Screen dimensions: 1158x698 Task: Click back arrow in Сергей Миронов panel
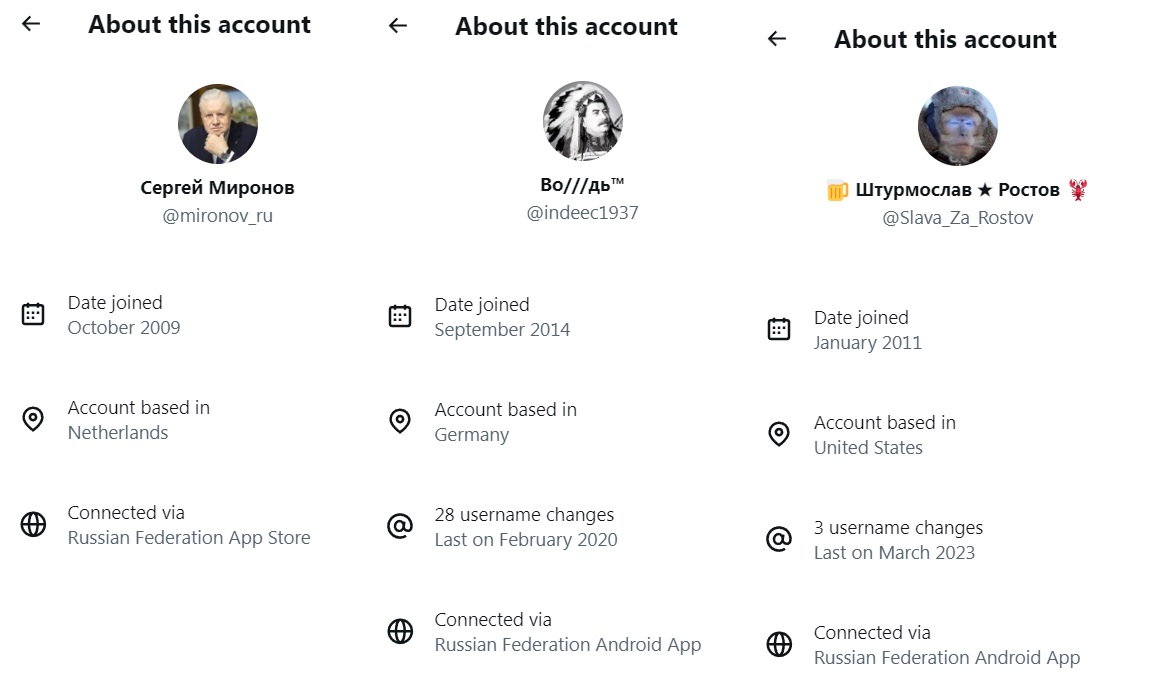click(x=31, y=24)
